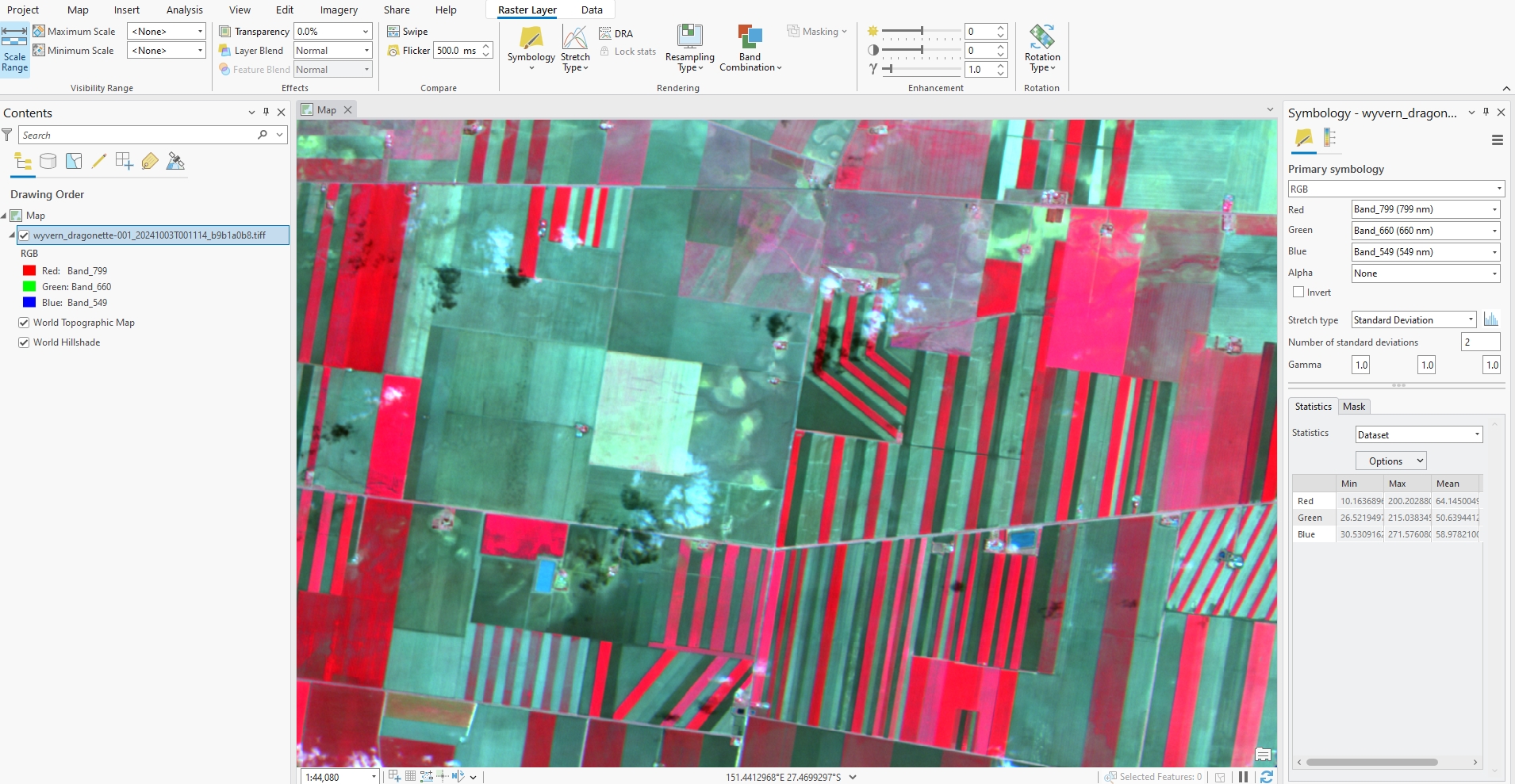This screenshot has height=784, width=1515.
Task: Click the Refresh map icon in status bar
Action: 1267,777
